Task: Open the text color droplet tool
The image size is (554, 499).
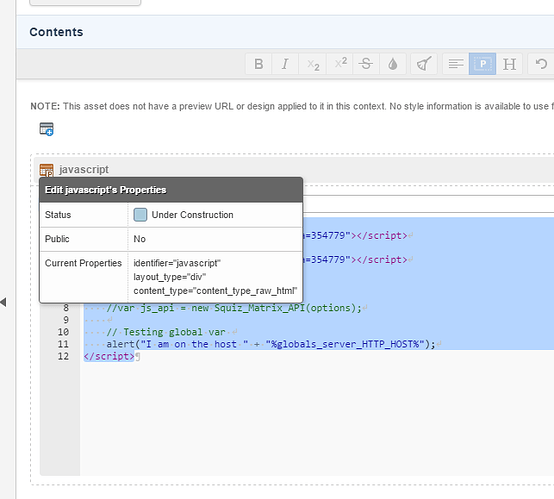Action: click(x=393, y=64)
